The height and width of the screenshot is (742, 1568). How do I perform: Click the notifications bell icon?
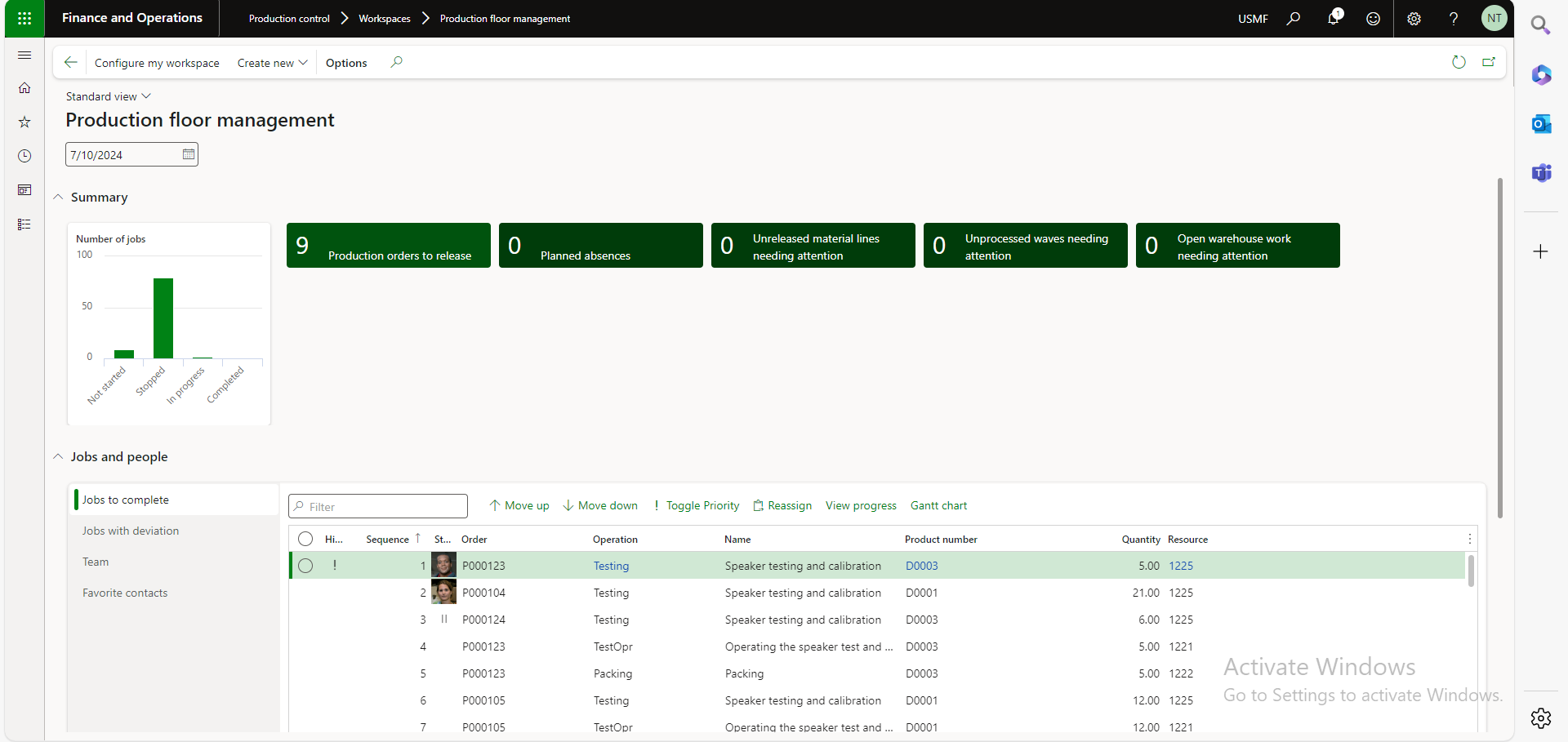coord(1333,18)
